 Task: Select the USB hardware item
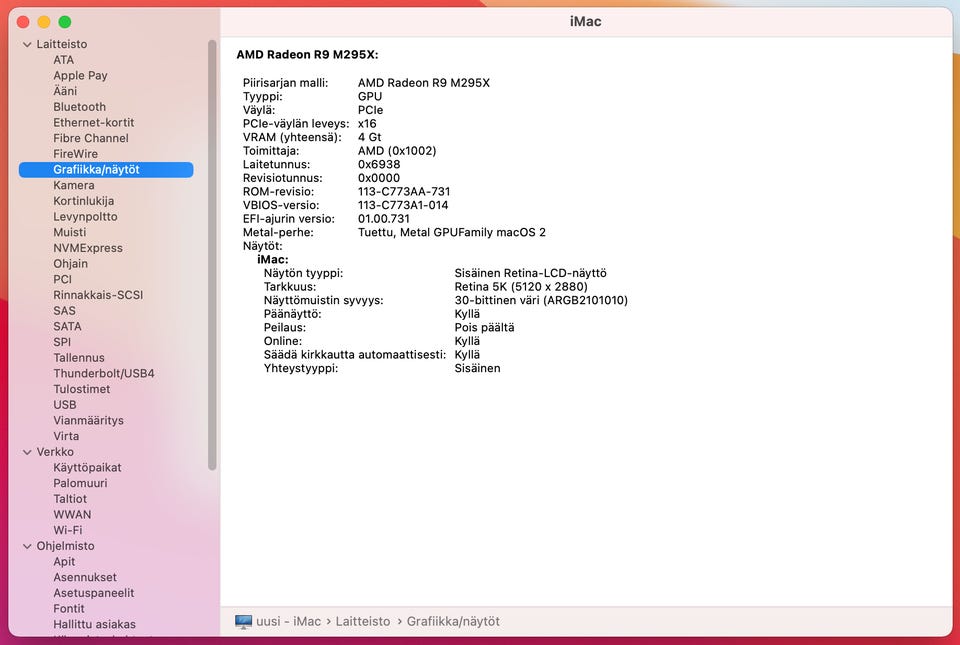click(x=65, y=405)
